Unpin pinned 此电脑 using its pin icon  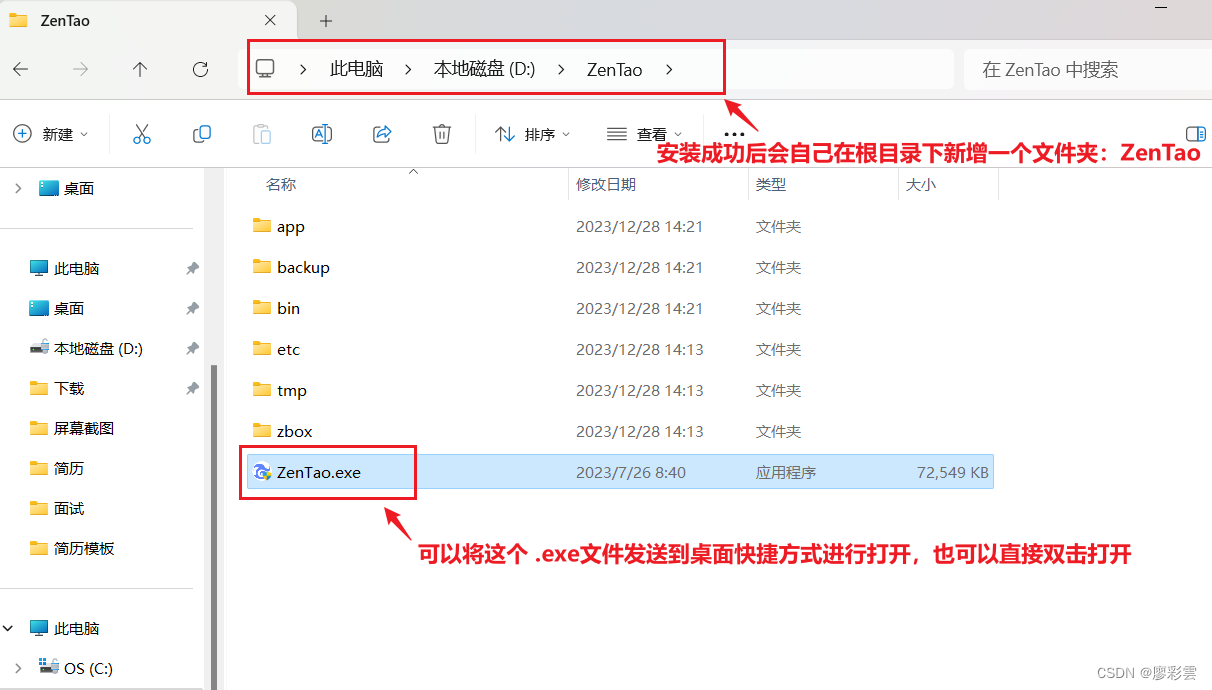(192, 269)
